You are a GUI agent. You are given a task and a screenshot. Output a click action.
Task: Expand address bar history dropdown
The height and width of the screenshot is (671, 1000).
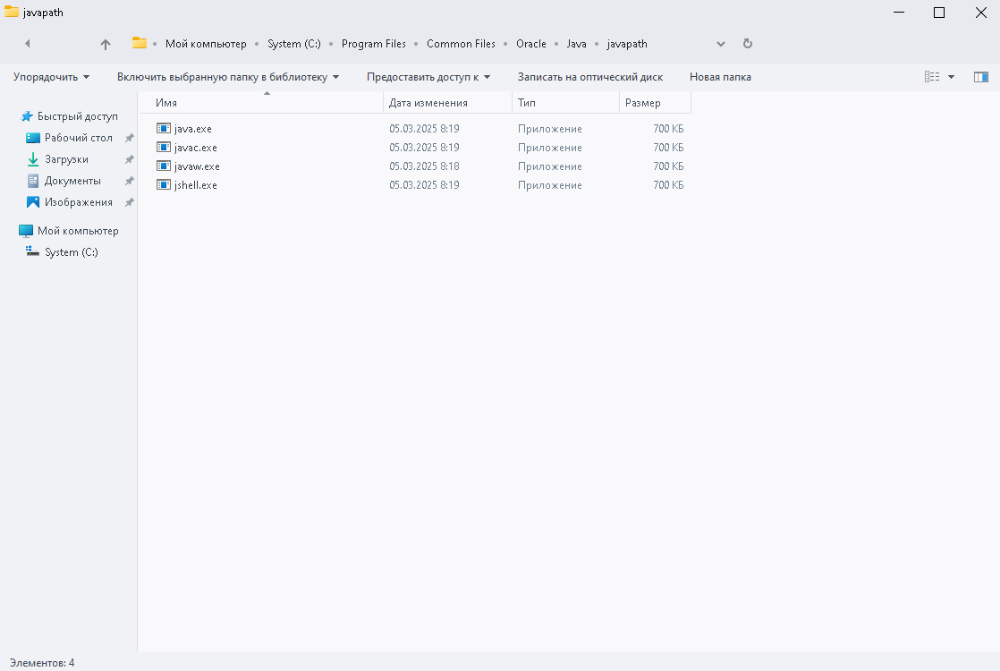[721, 44]
